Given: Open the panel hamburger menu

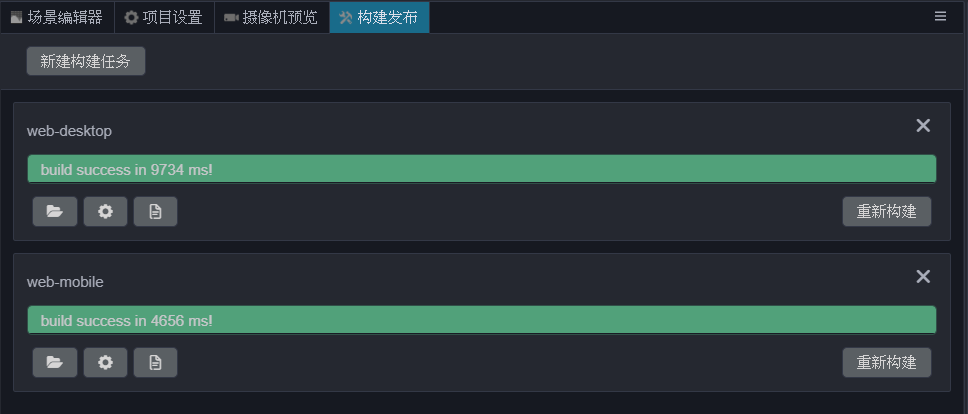Looking at the screenshot, I should (940, 16).
